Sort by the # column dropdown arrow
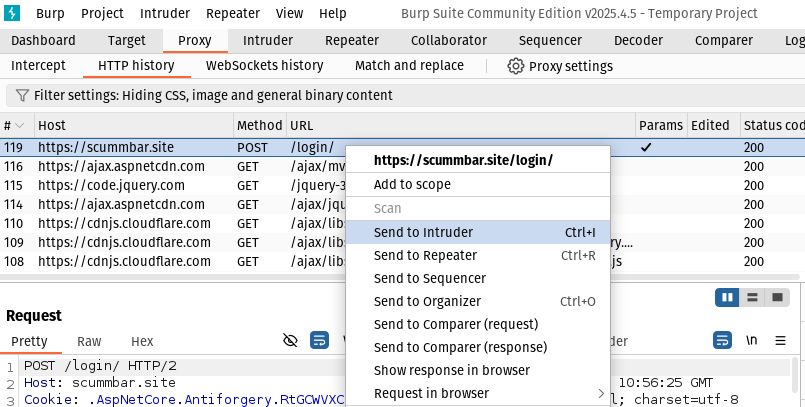The image size is (805, 407). tap(20, 126)
